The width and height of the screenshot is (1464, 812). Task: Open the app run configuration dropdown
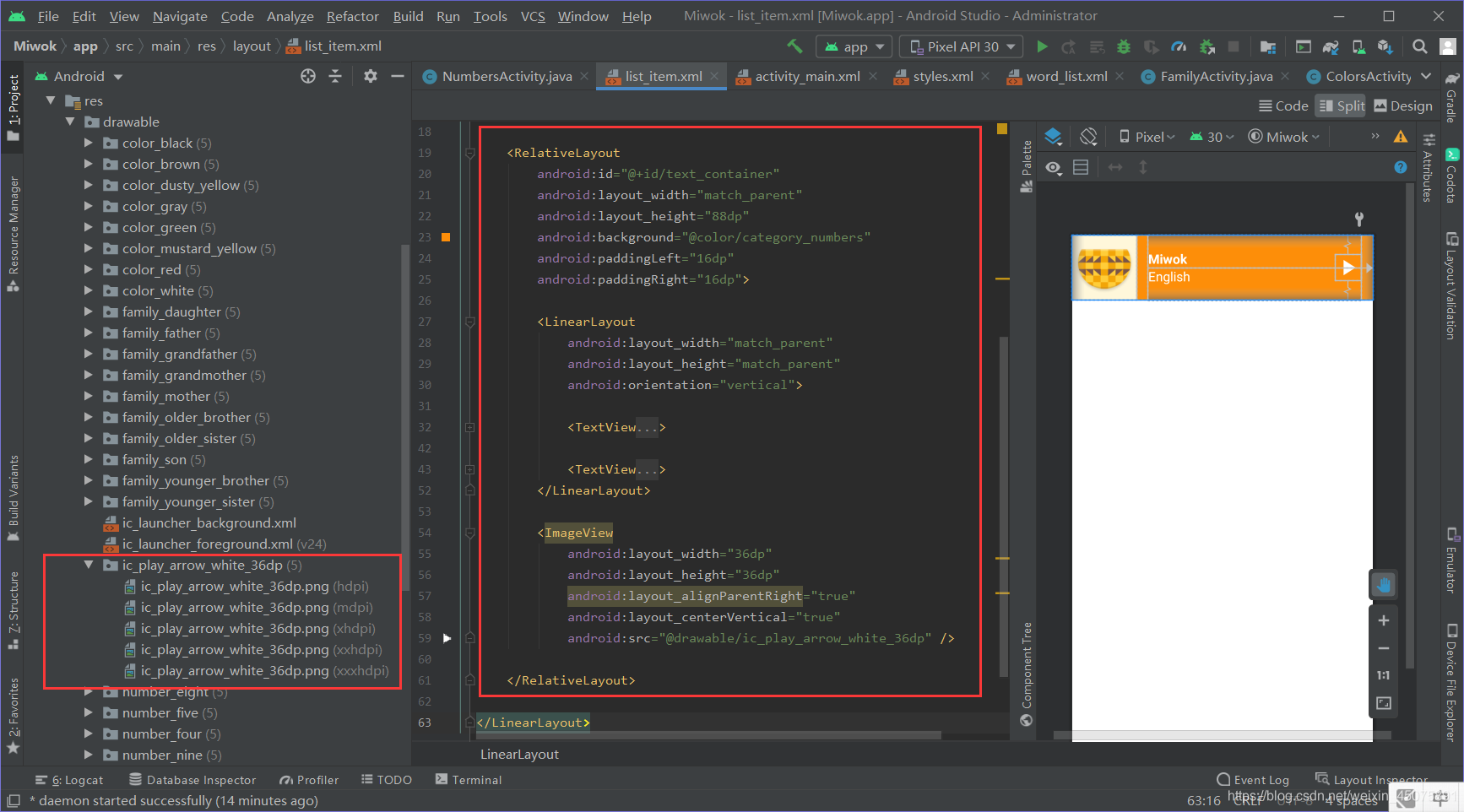point(854,46)
